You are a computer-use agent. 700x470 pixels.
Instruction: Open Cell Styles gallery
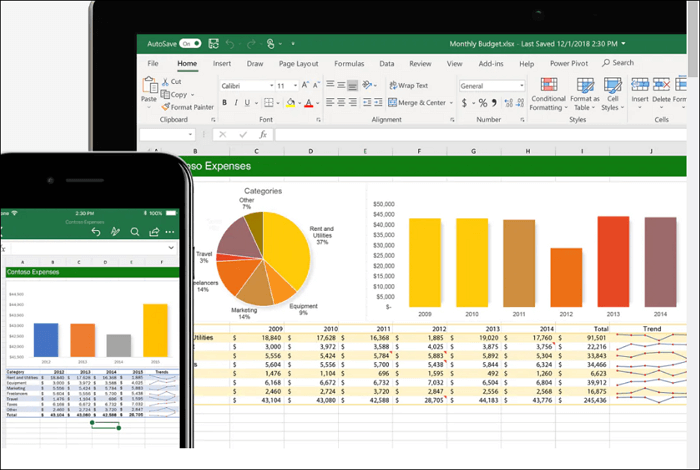pyautogui.click(x=612, y=94)
